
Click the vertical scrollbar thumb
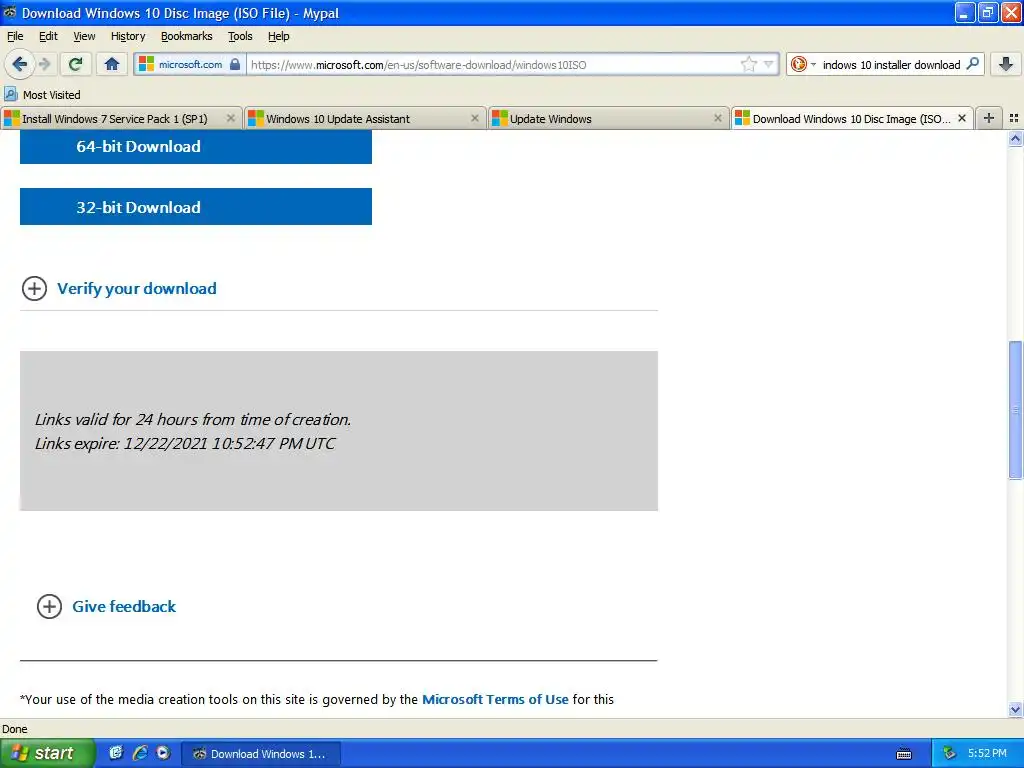[x=1015, y=410]
